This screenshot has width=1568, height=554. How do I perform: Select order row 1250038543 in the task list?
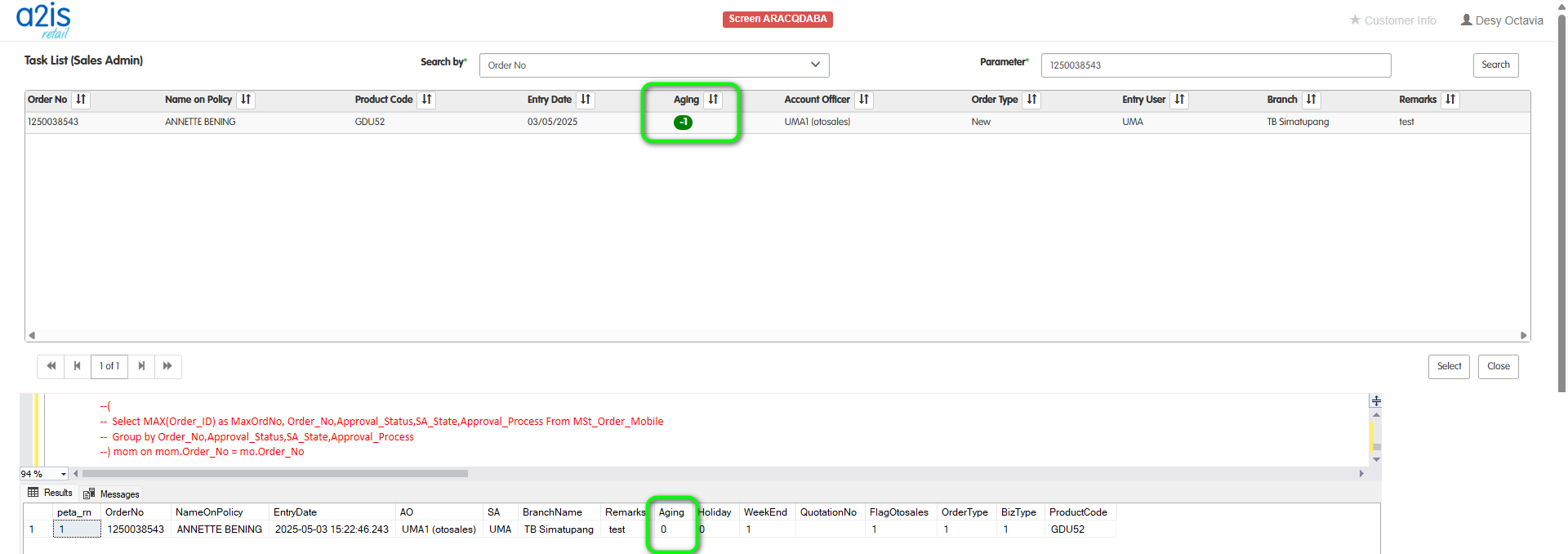pos(777,123)
